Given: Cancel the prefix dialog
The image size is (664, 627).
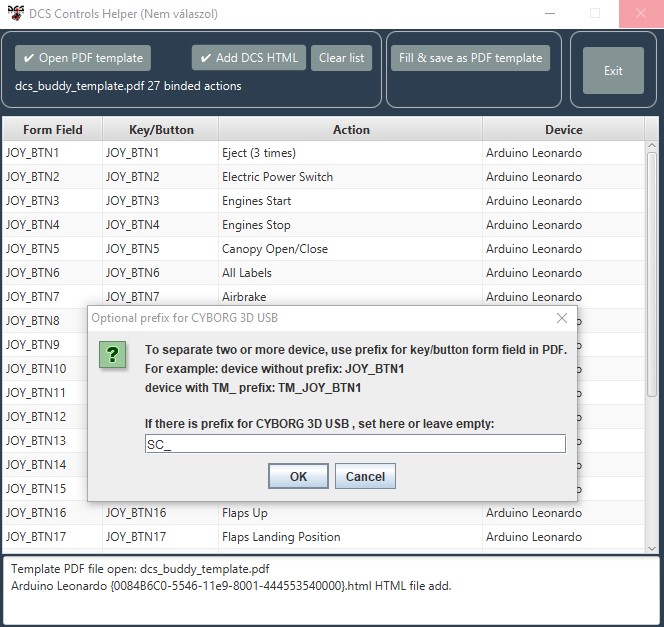Looking at the screenshot, I should coord(365,476).
